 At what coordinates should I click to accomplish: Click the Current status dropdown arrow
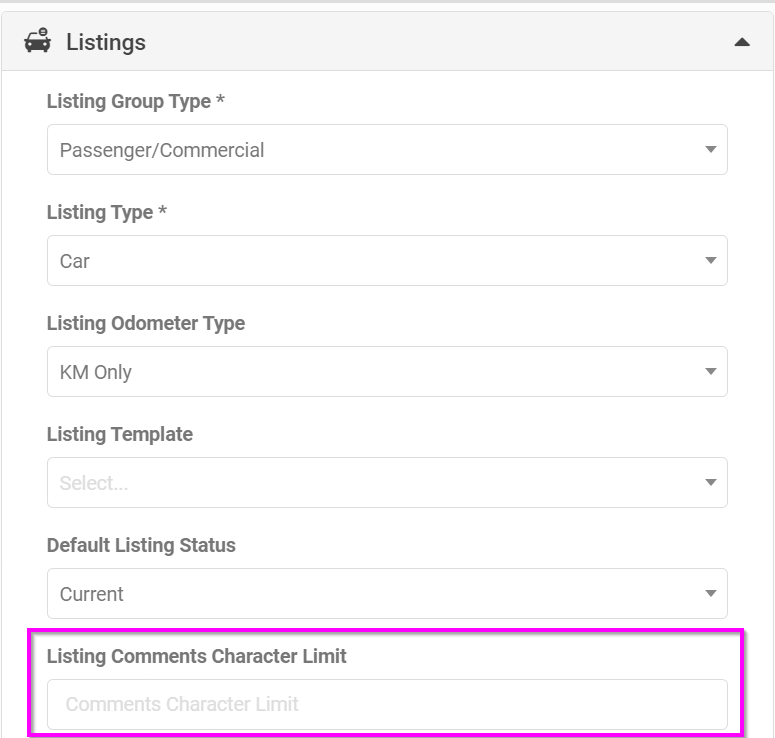[x=711, y=593]
